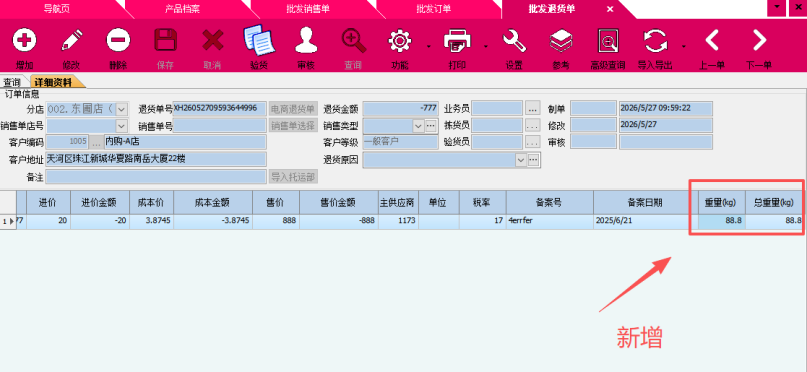The width and height of the screenshot is (807, 372).
Task: Click the cell value 3.8745
Action: click(151, 221)
